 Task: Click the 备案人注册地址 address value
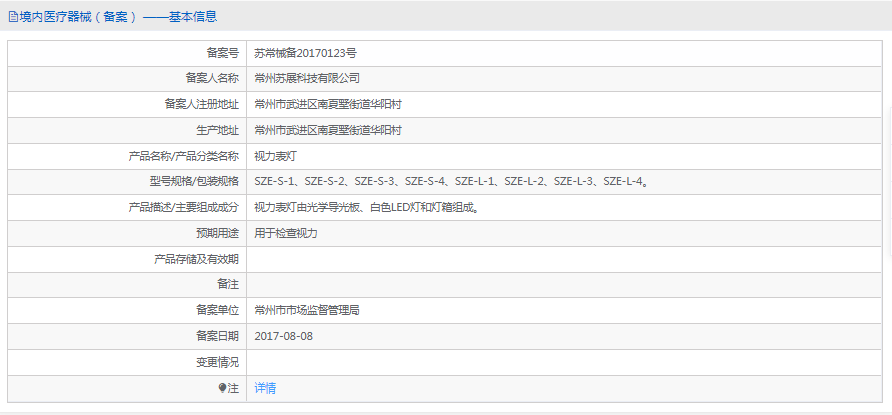(328, 105)
